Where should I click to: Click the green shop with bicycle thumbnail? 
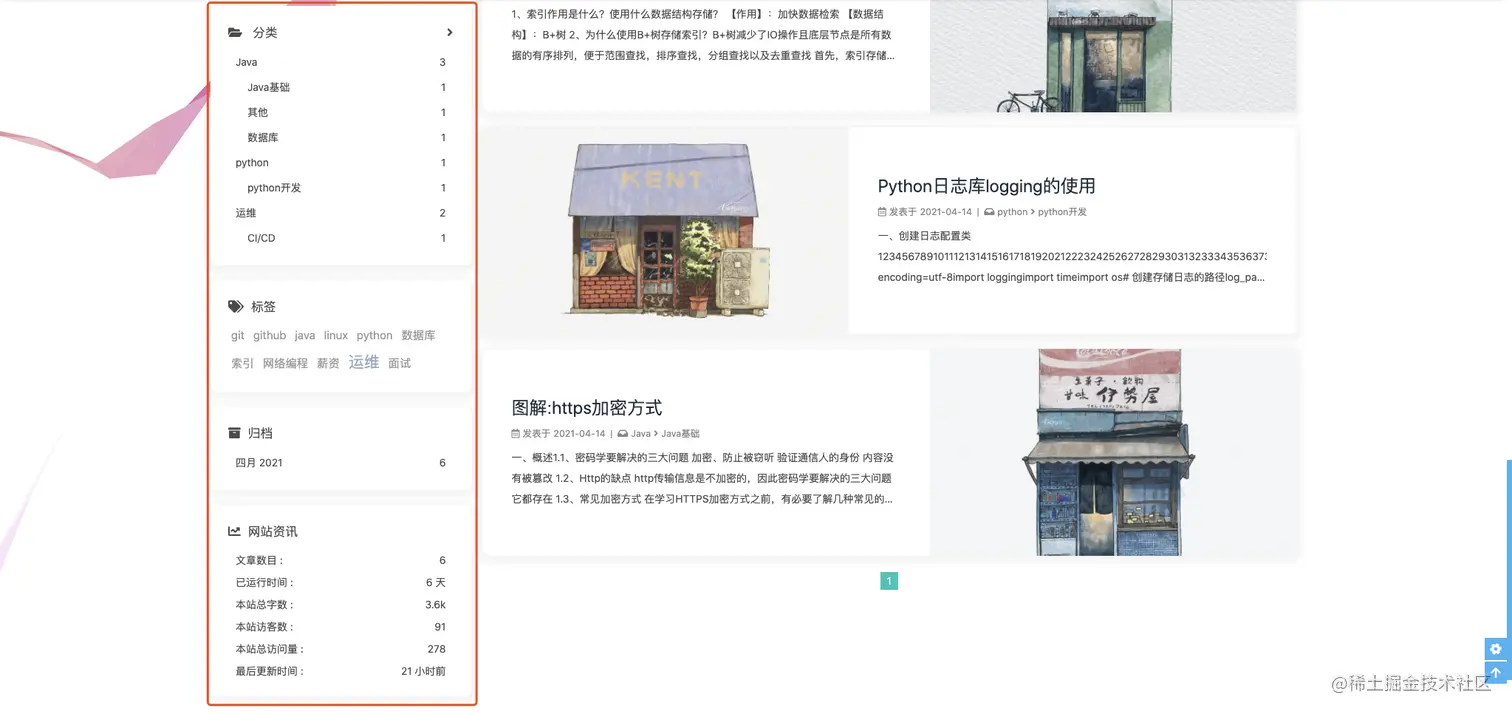tap(1113, 56)
